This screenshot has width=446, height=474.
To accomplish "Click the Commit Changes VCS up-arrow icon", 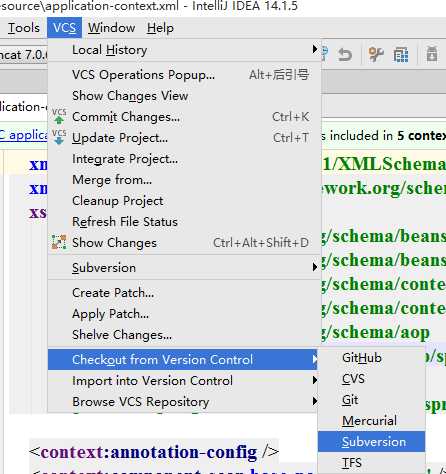I will 59,116.
